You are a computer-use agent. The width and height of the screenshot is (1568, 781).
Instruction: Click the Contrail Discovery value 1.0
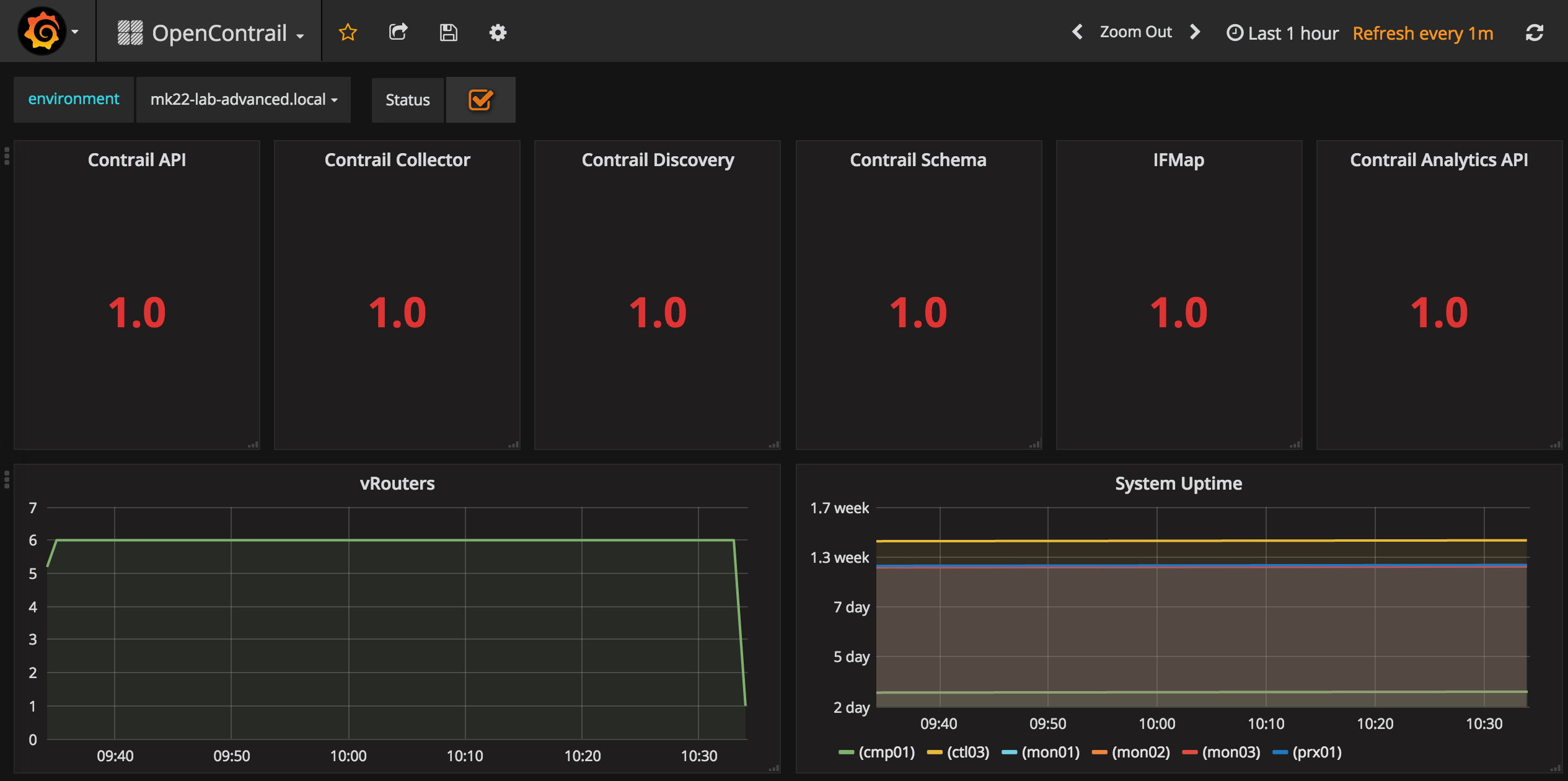[x=658, y=312]
